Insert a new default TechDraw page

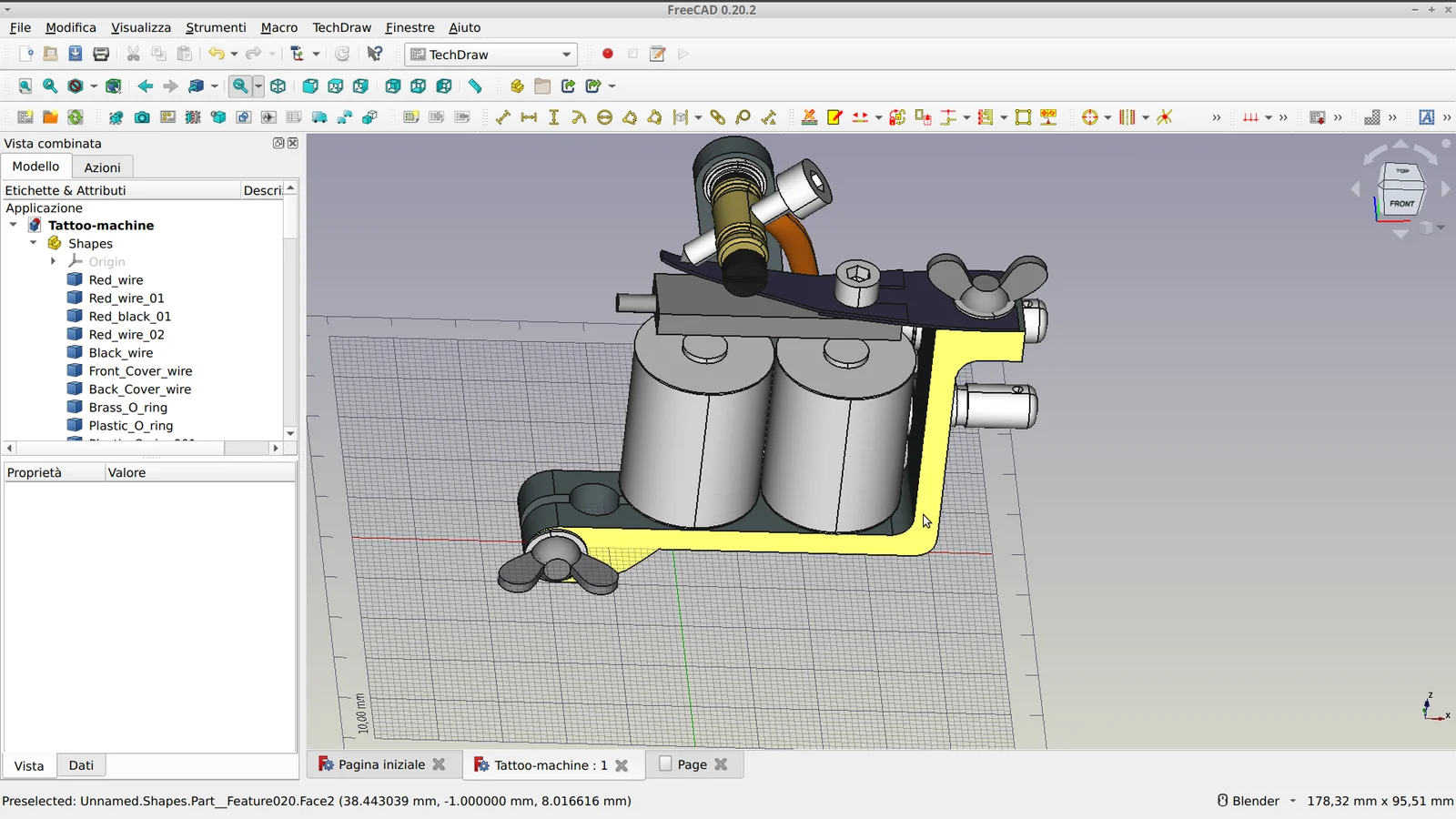pyautogui.click(x=25, y=117)
